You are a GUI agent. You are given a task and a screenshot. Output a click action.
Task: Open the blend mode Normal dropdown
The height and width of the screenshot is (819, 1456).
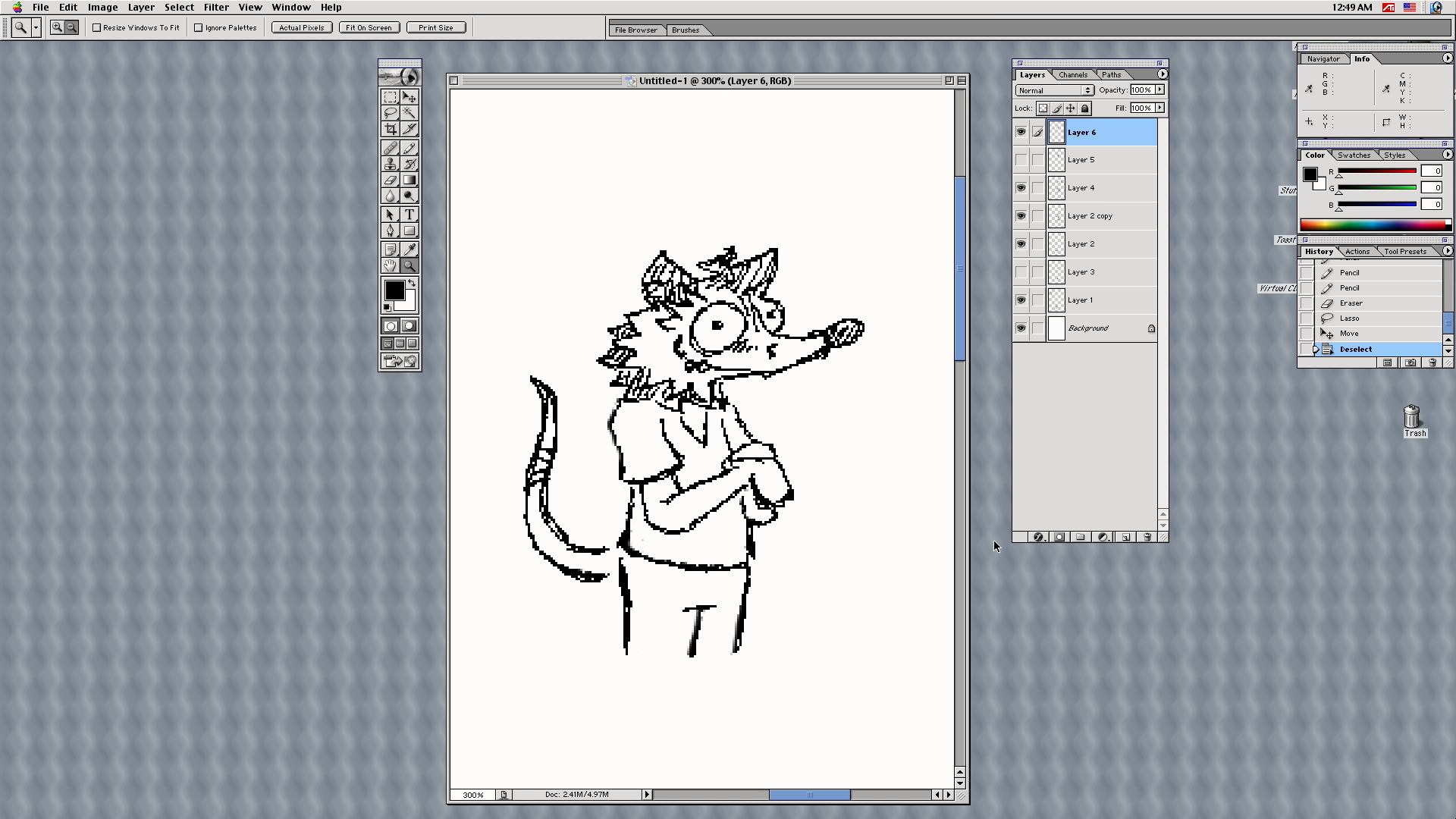click(x=1054, y=90)
